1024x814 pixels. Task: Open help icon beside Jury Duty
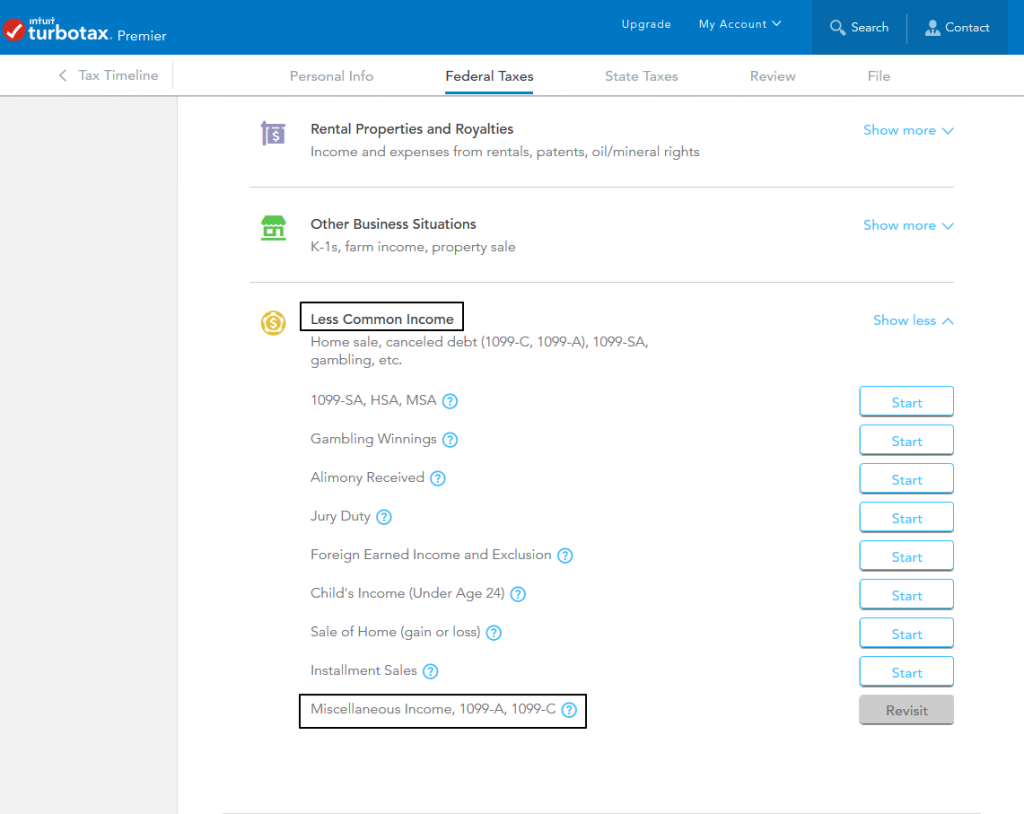tap(384, 517)
